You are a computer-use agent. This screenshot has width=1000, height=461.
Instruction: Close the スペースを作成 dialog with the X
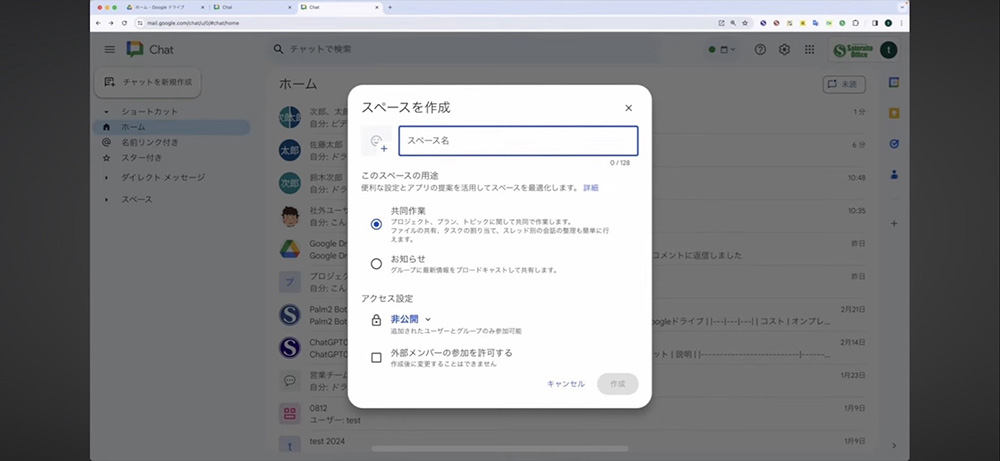628,108
